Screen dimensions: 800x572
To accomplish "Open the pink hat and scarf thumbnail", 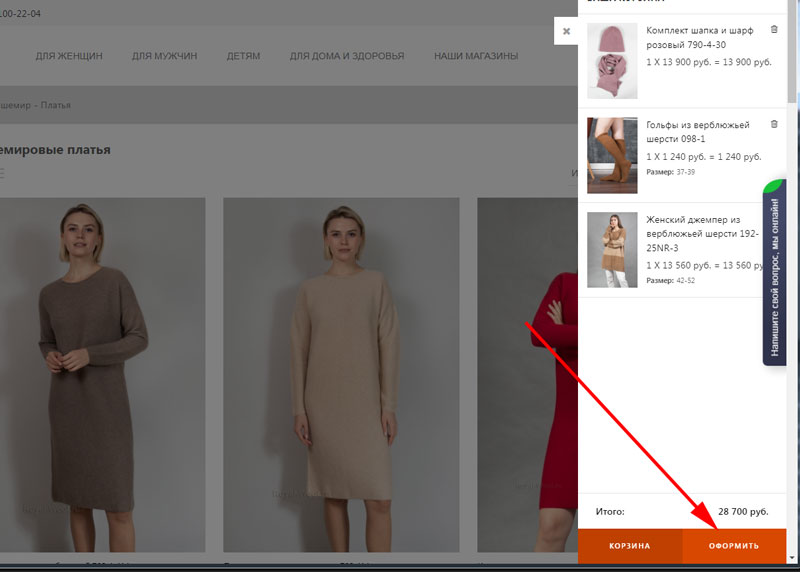I will click(612, 60).
